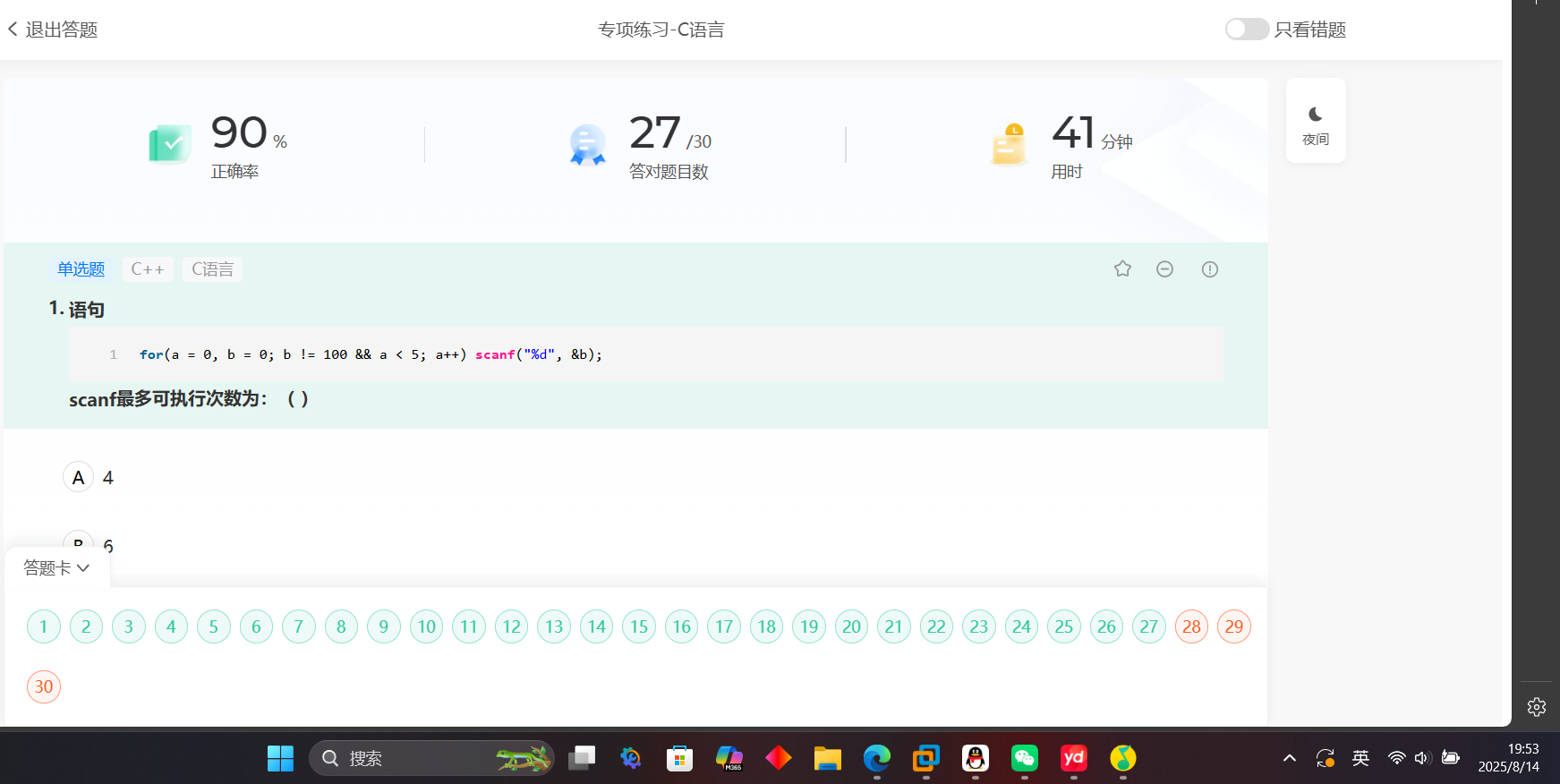
Task: Click the 专项练习-C语言 page title
Action: [x=661, y=30]
